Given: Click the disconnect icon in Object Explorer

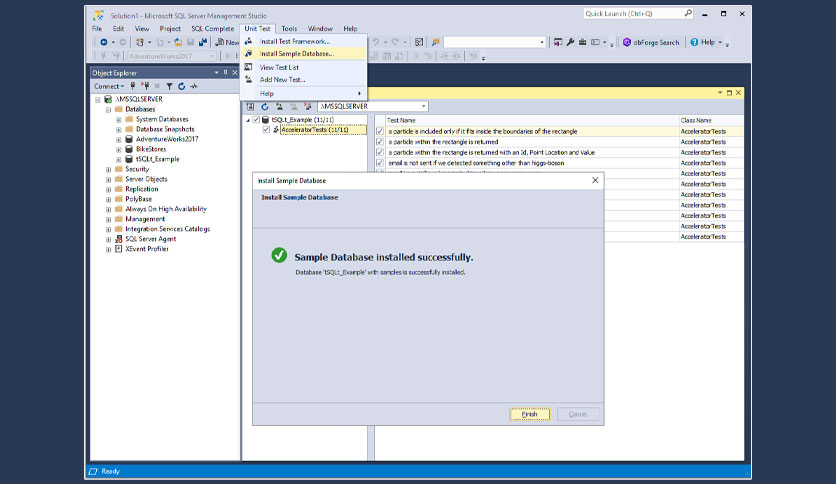Looking at the screenshot, I should pyautogui.click(x=144, y=86).
